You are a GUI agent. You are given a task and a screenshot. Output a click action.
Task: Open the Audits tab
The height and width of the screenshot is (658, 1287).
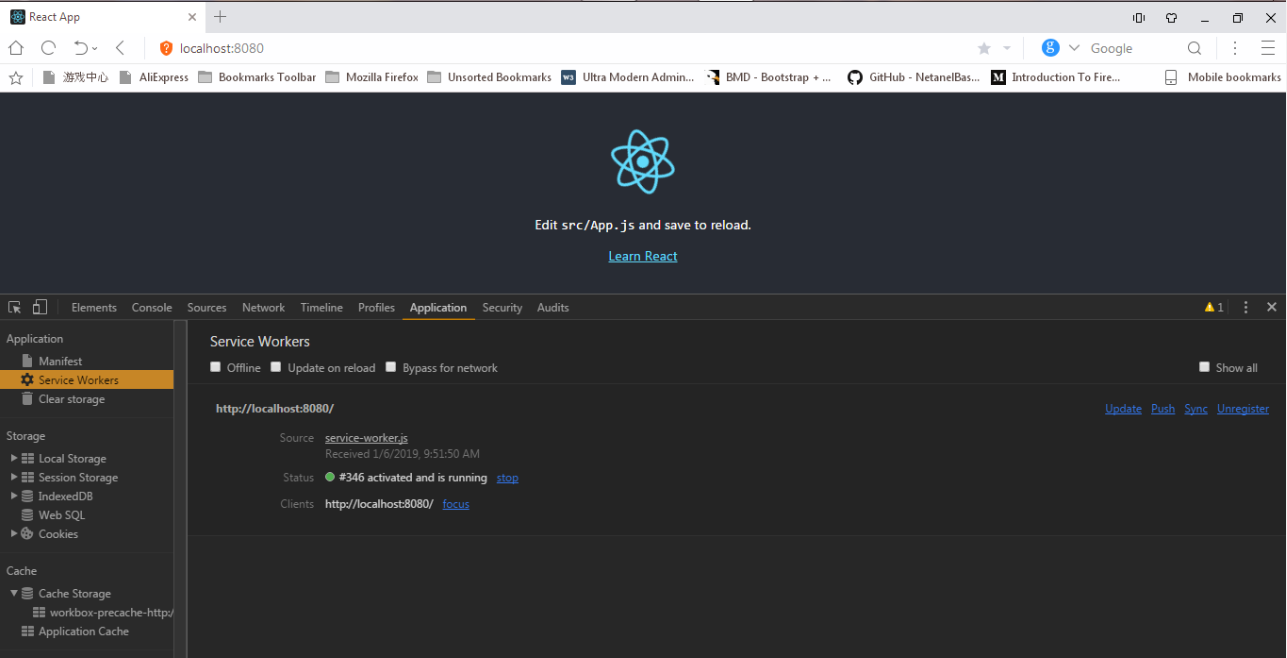point(553,307)
